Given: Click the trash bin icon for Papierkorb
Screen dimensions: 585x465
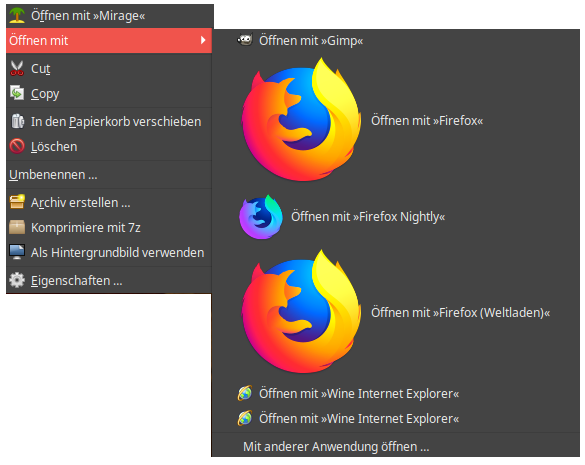Looking at the screenshot, I should click(x=17, y=121).
